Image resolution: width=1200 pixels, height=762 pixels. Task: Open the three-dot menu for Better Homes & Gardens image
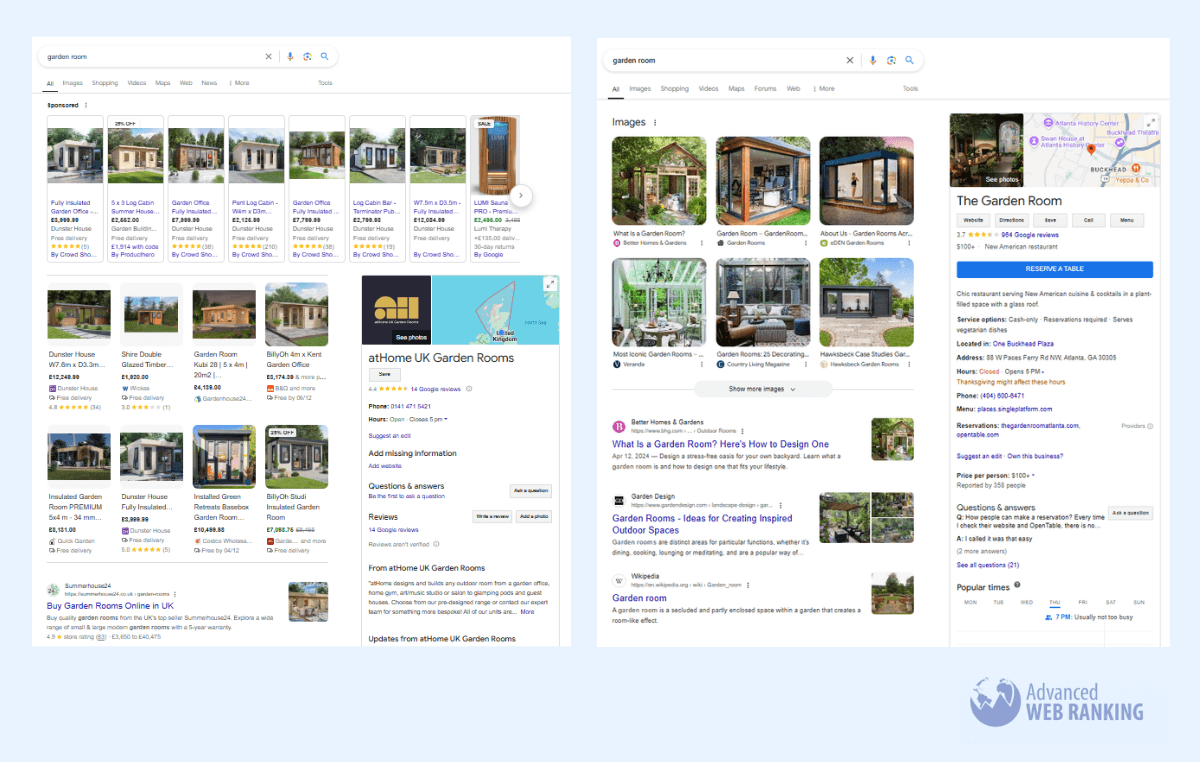tap(702, 243)
